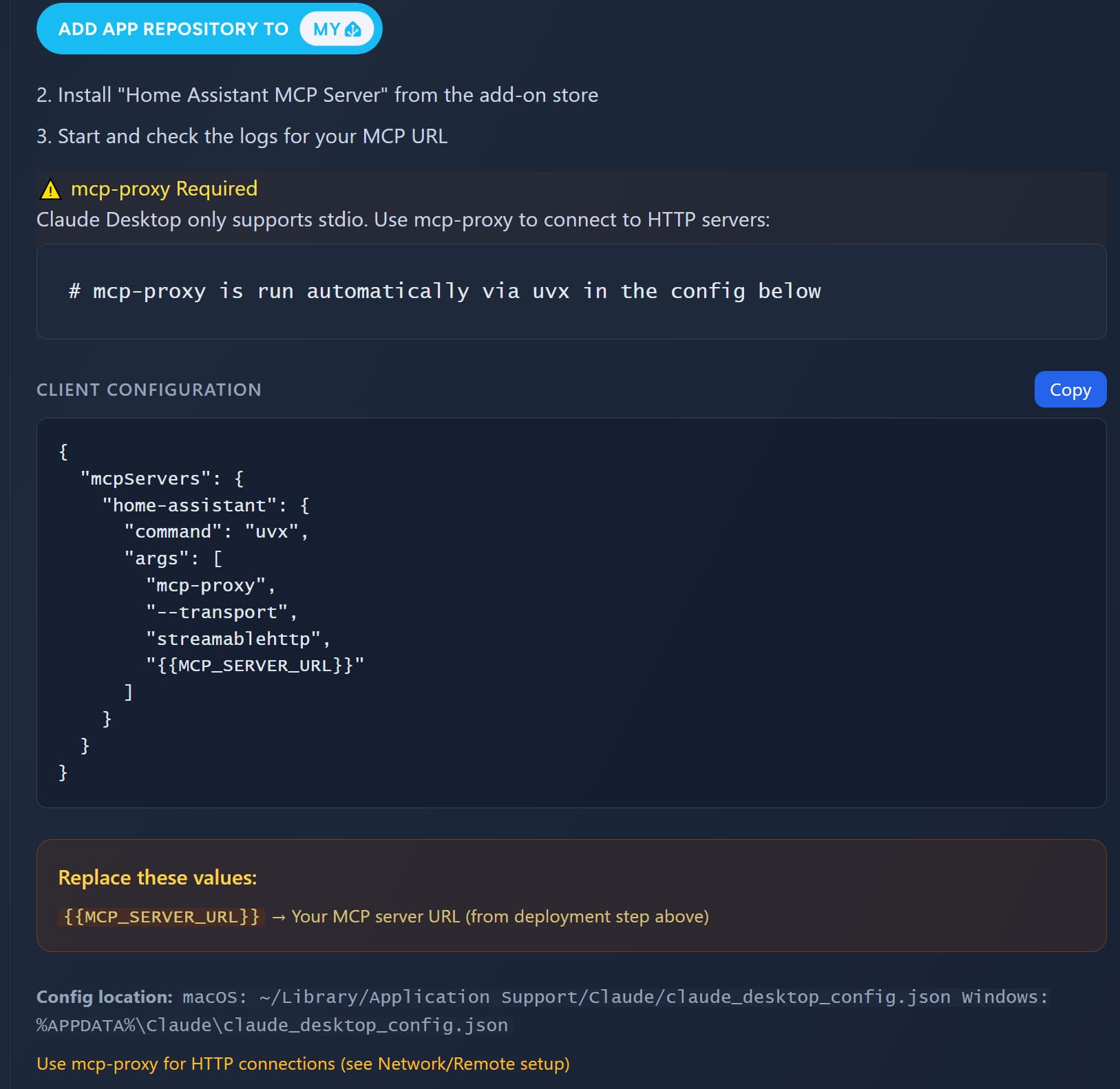Click step 2 Install Home Assistant MCP Server
Screen dimensions: 1120x1089
click(317, 95)
